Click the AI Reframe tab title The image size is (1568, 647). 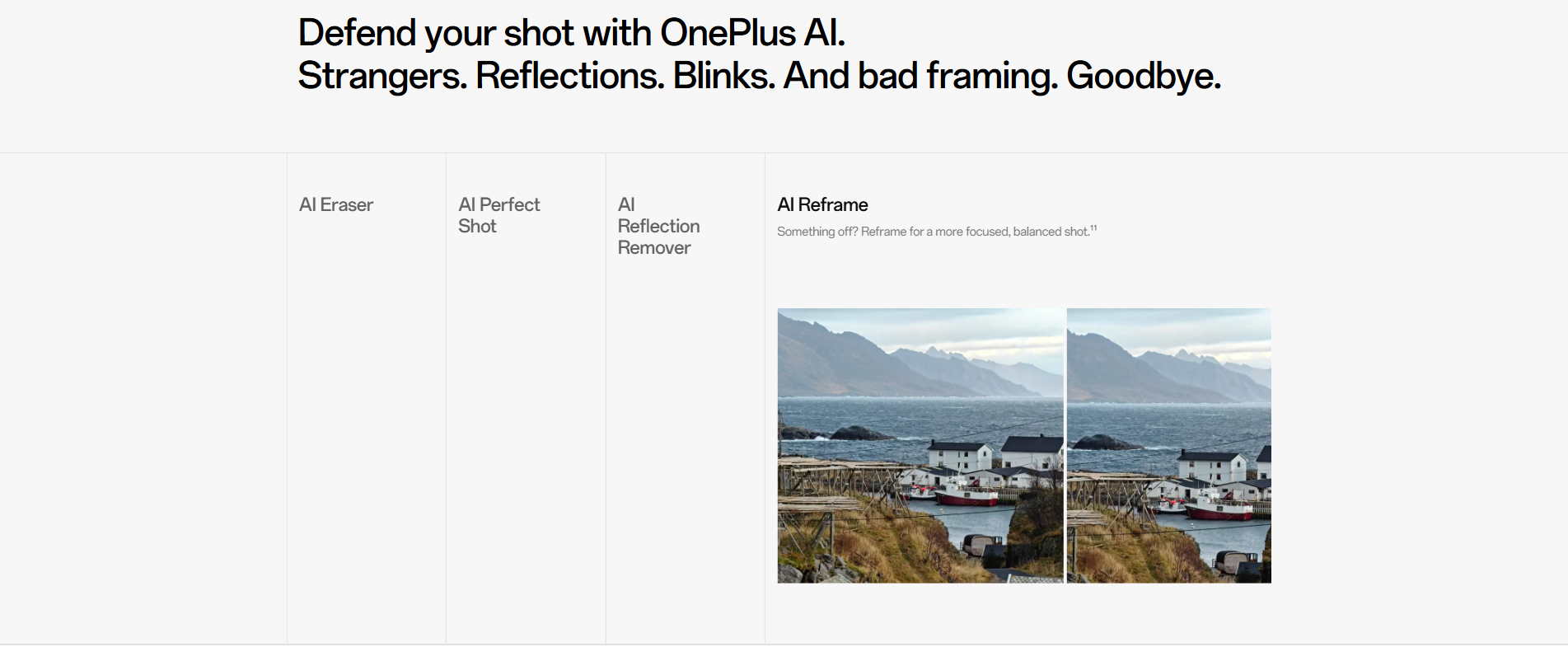[822, 205]
